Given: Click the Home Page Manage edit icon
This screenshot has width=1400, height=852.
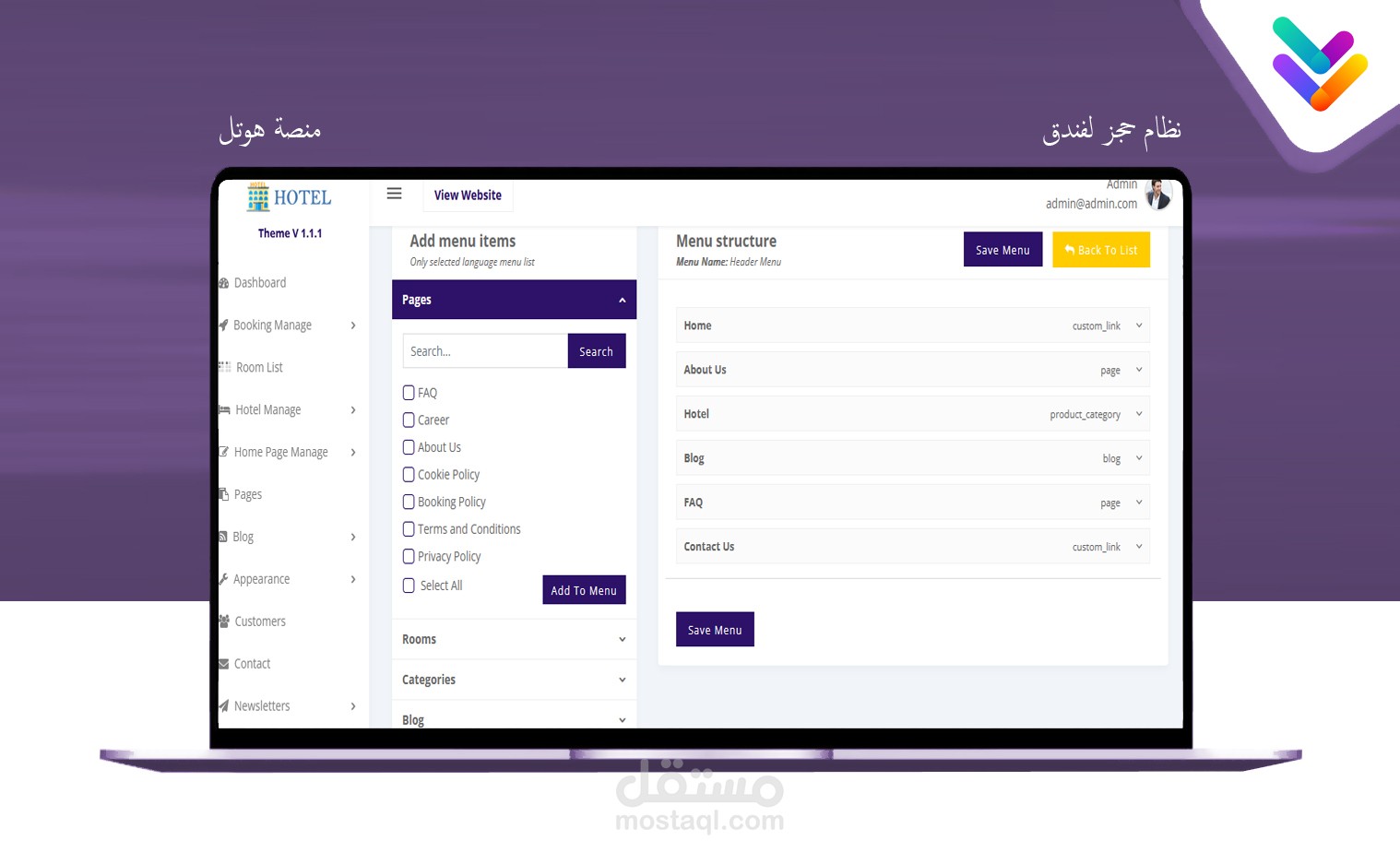Looking at the screenshot, I should point(224,452).
